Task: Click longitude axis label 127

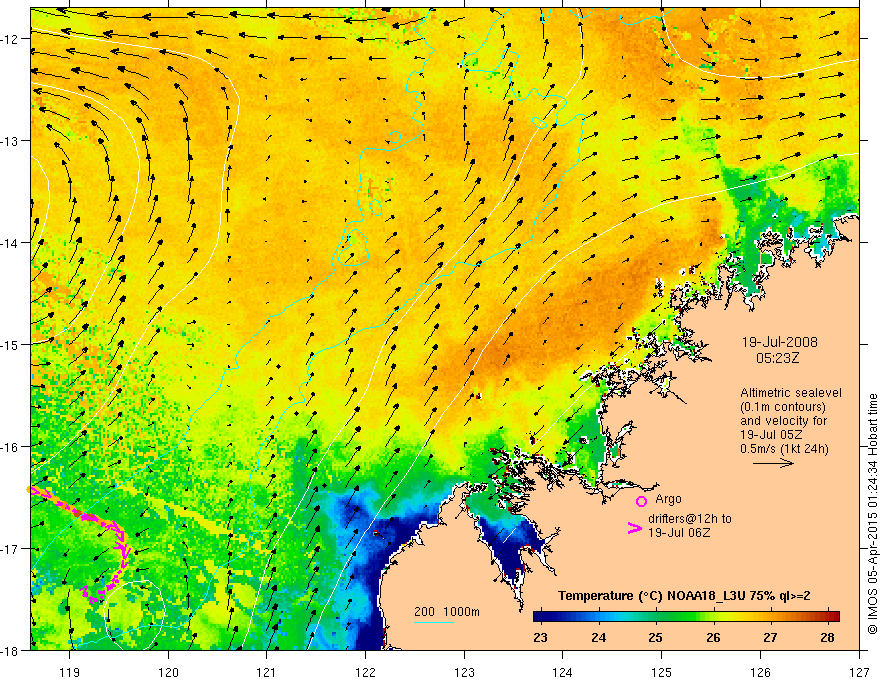Action: (x=859, y=672)
